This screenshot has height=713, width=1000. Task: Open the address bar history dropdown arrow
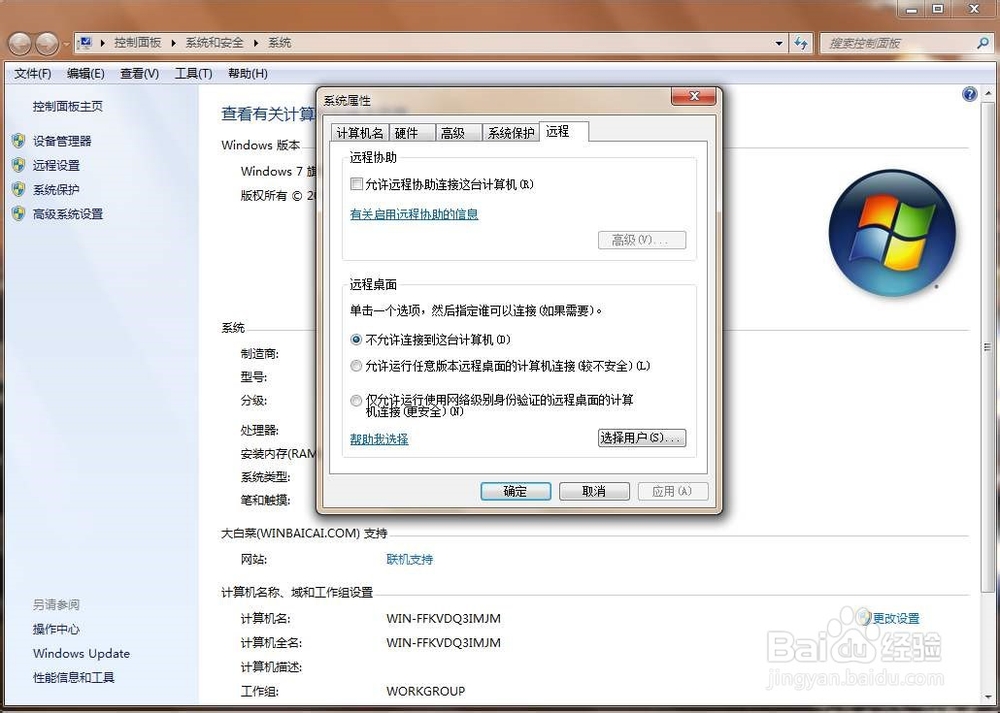coord(779,43)
